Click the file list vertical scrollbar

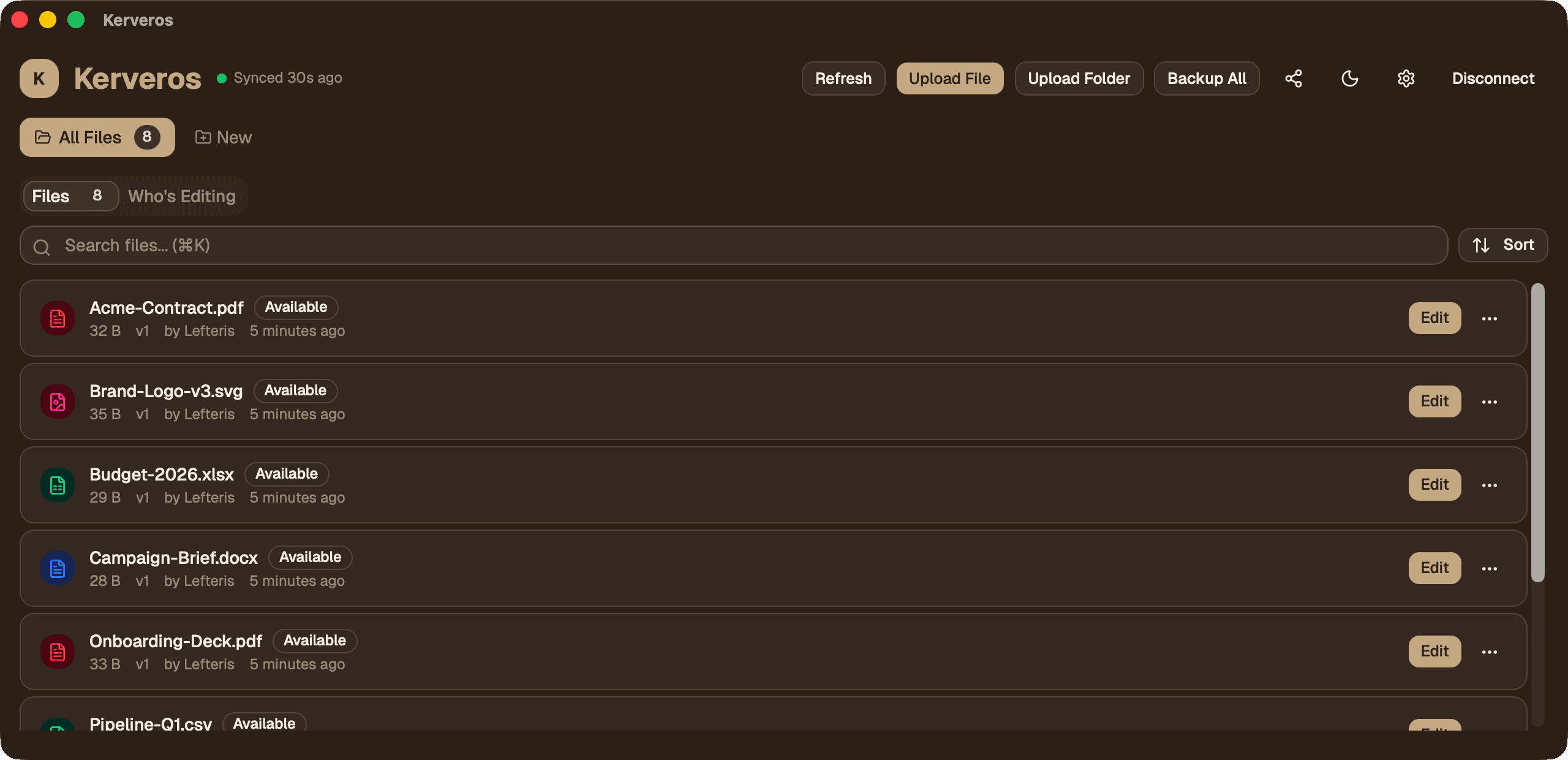(1538, 432)
